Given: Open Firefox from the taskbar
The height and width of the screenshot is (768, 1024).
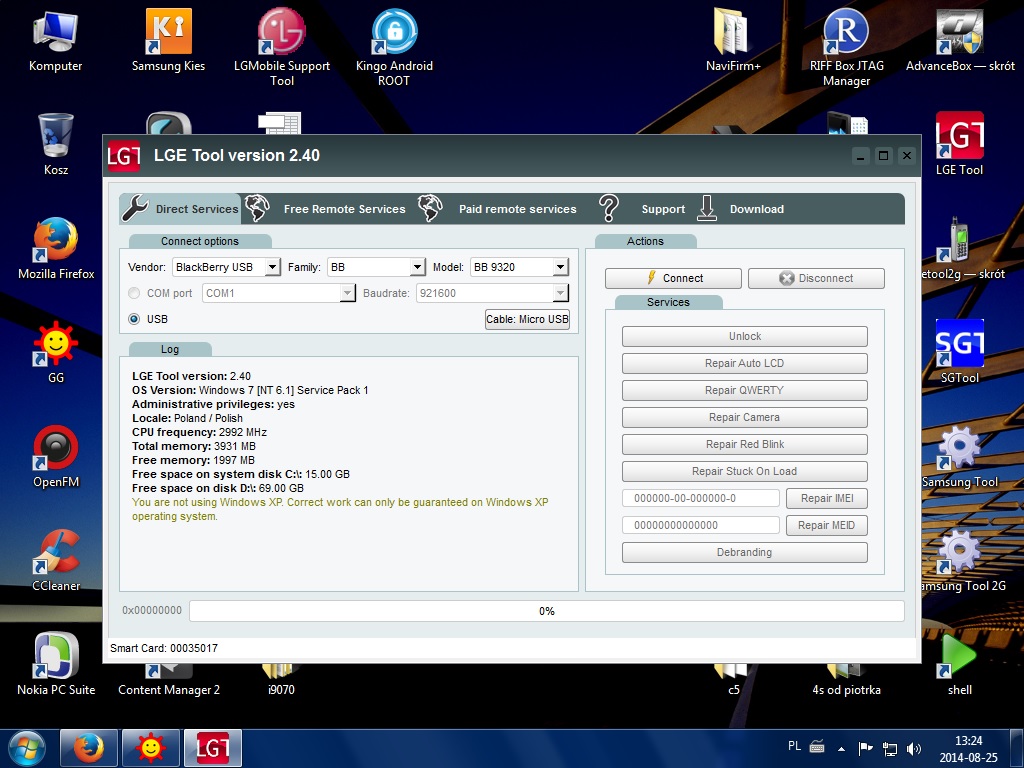Looking at the screenshot, I should pyautogui.click(x=89, y=748).
